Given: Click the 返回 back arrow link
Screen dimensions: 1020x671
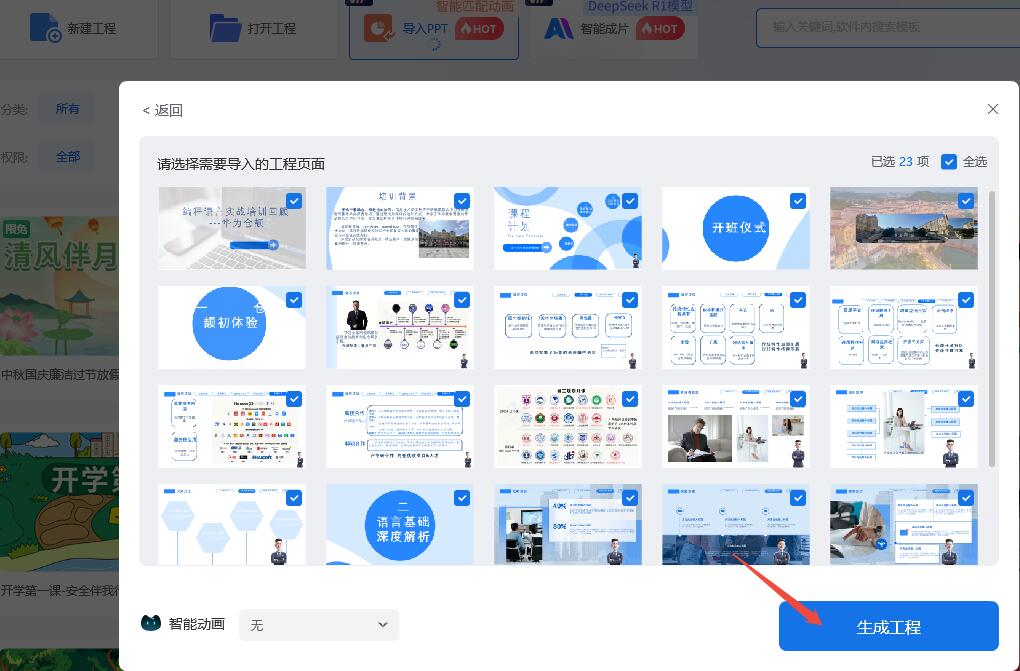Looking at the screenshot, I should [162, 110].
